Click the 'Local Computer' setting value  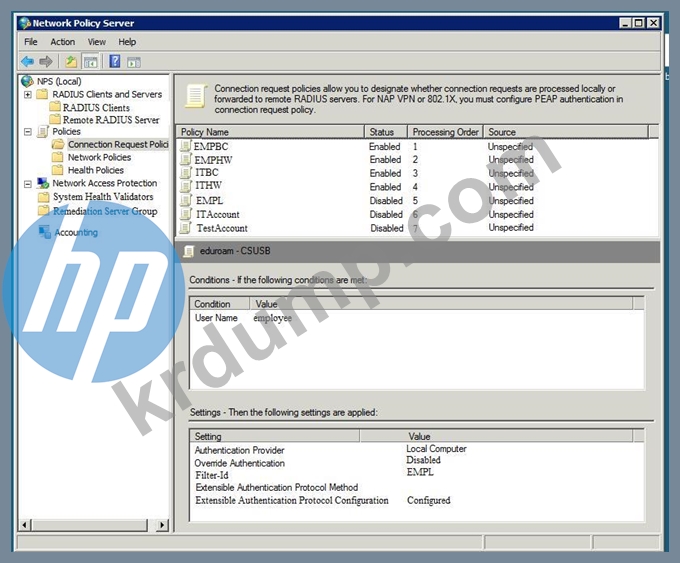(x=436, y=449)
